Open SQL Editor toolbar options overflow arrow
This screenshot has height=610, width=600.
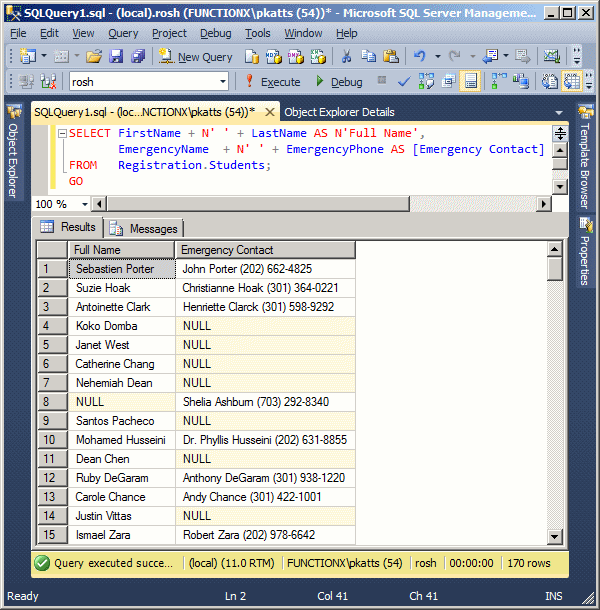589,81
